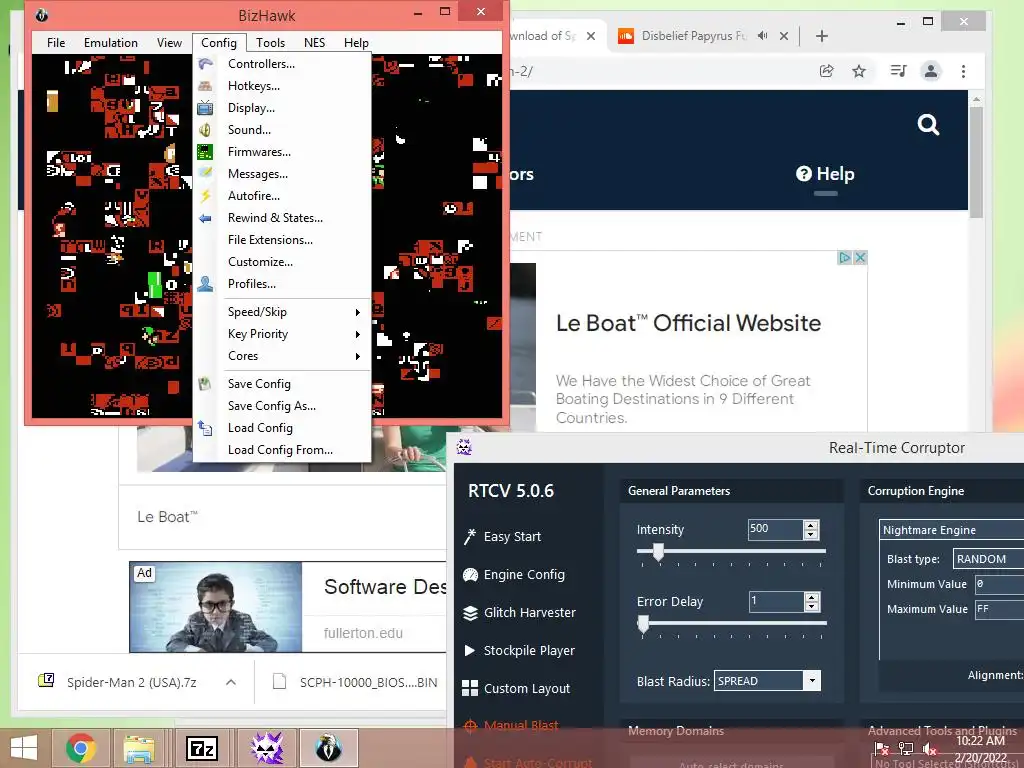Open Chrome media control icon
The width and height of the screenshot is (1024, 768).
899,71
